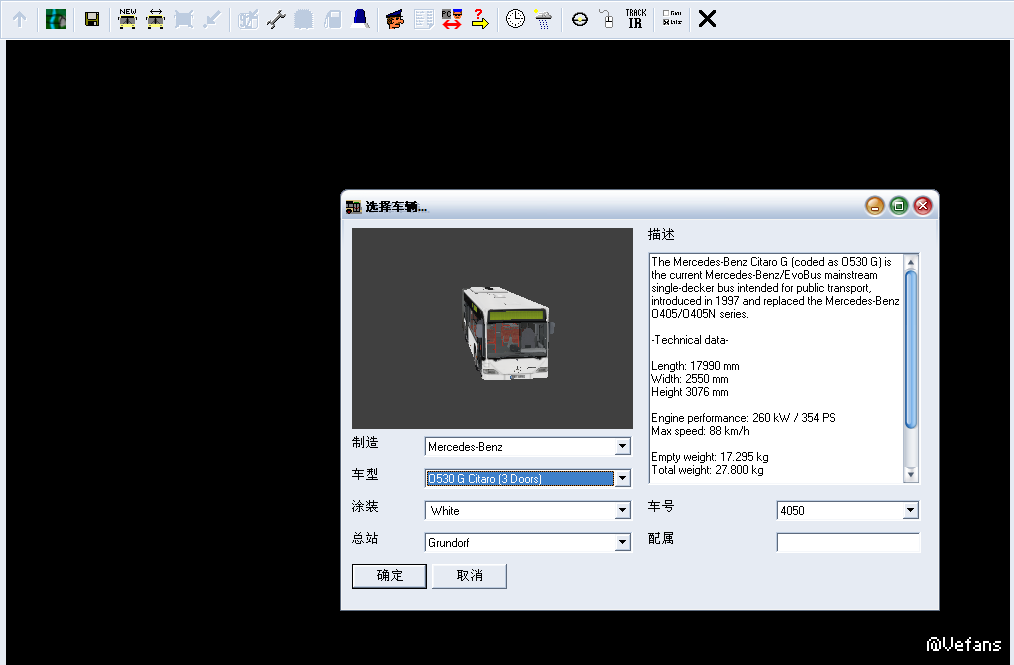The width and height of the screenshot is (1014, 665).
Task: Open the weather rain cloud settings
Action: tap(543, 19)
